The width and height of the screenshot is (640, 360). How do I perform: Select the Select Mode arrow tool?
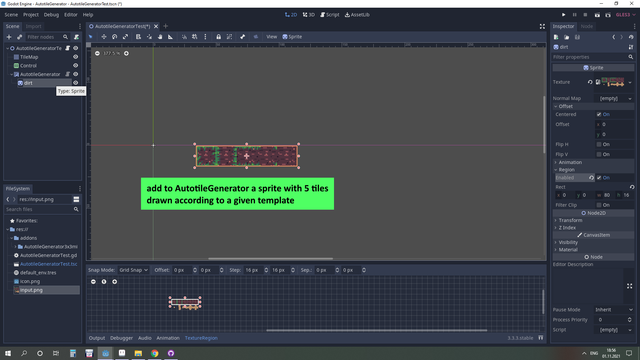pos(91,37)
